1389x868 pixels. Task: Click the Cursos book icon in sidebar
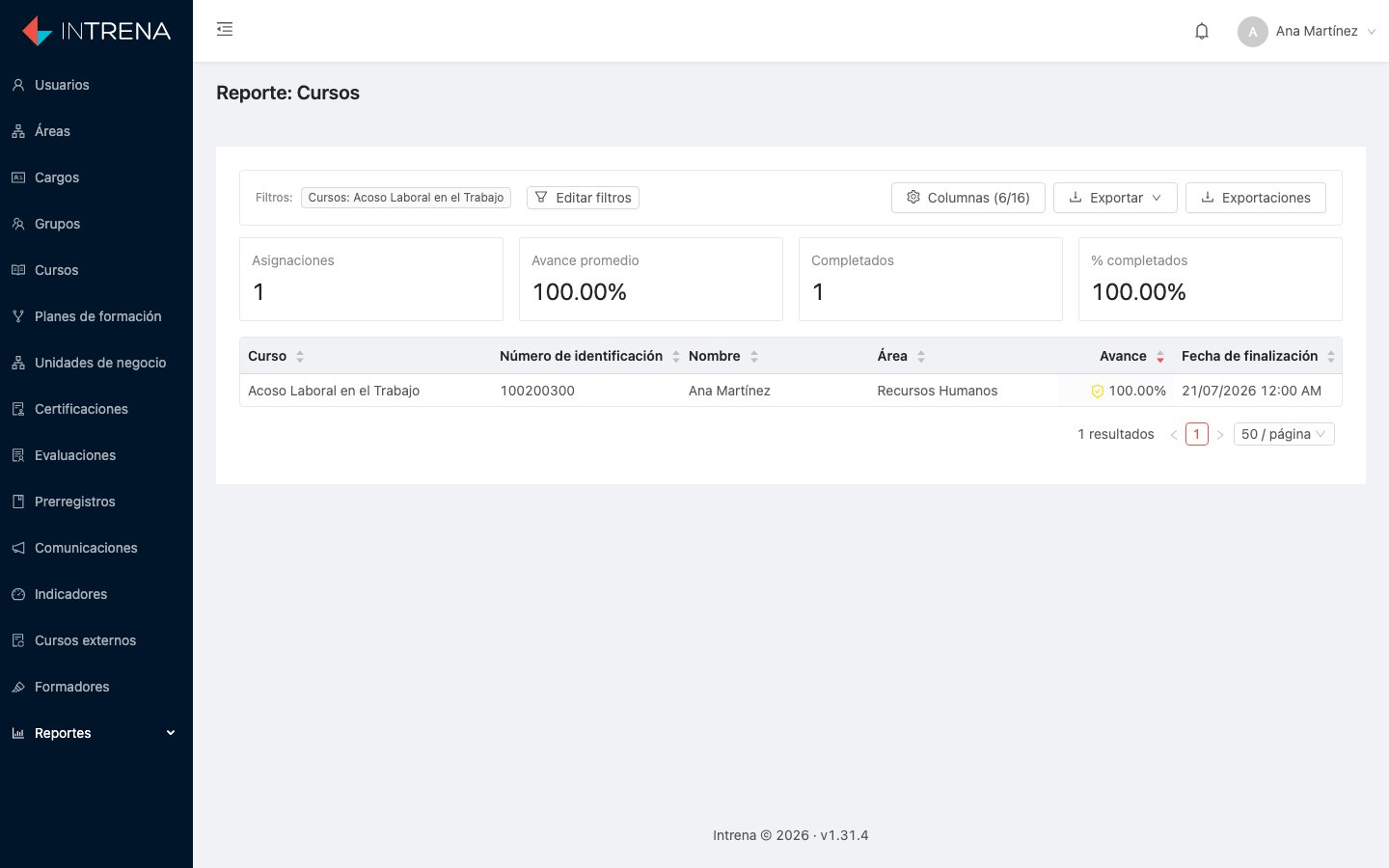[x=18, y=270]
